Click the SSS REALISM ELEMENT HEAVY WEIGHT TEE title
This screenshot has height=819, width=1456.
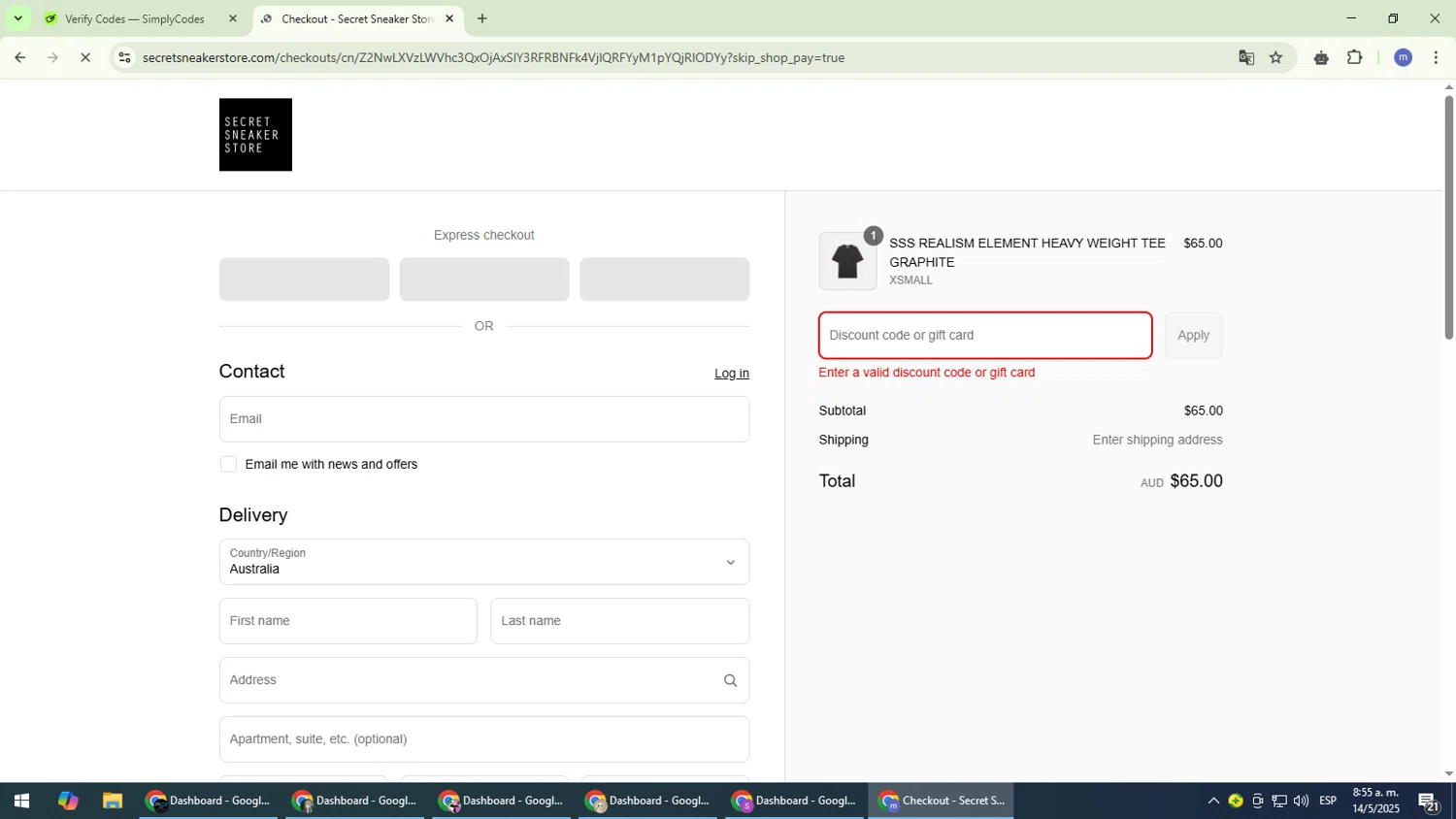[x=1027, y=252]
